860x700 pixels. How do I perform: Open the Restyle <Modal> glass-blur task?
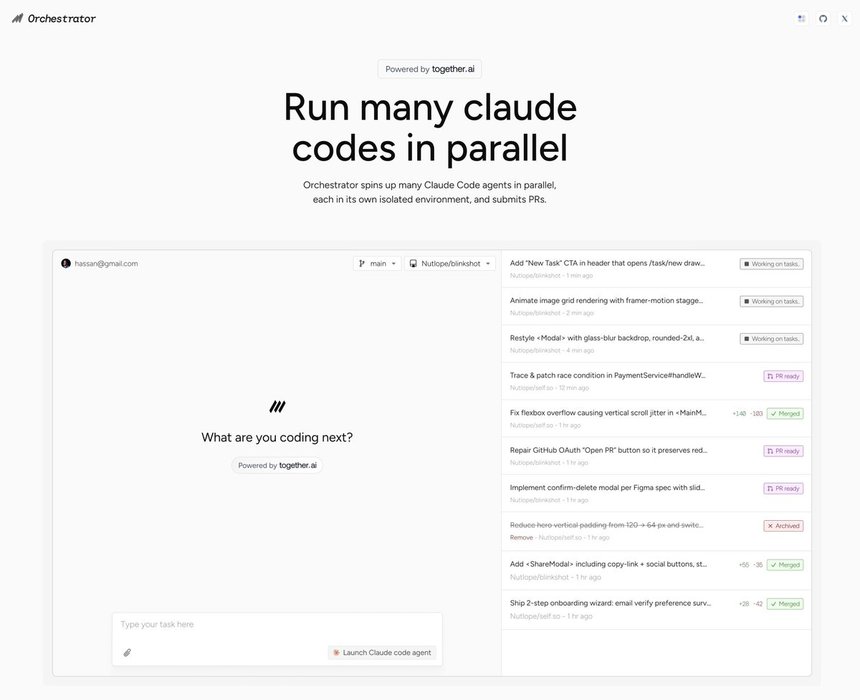656,343
